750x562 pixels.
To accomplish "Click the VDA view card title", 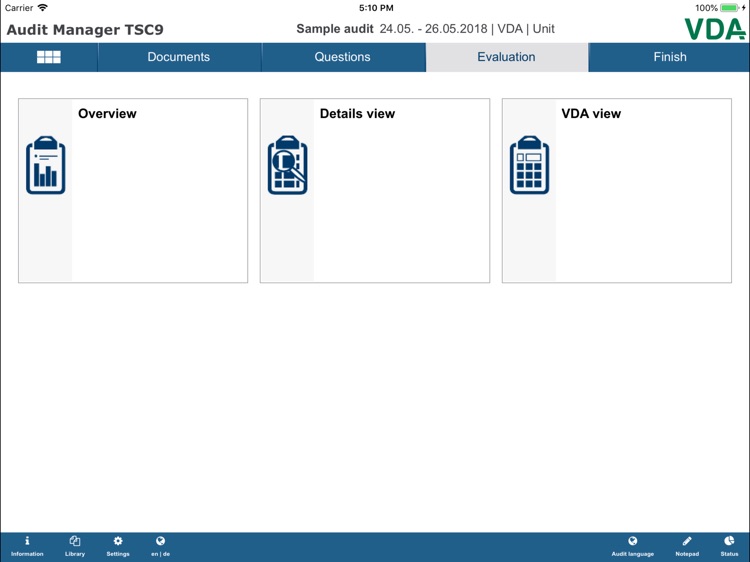I will (x=591, y=113).
